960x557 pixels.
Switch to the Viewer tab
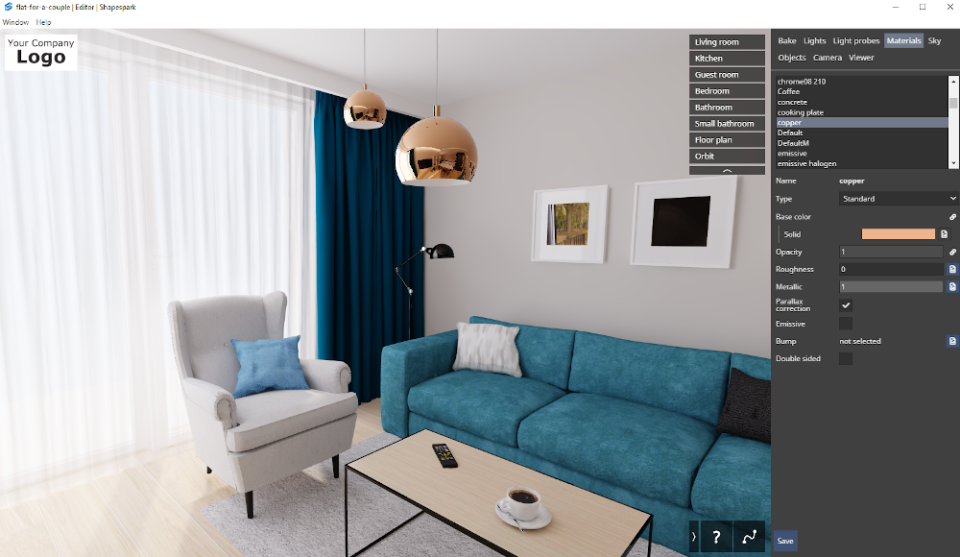861,58
